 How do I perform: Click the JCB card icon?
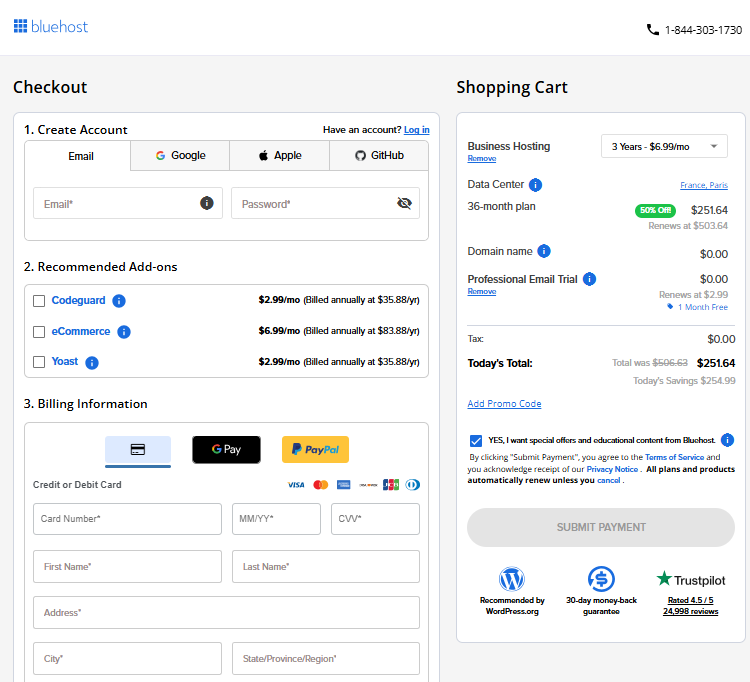point(391,485)
